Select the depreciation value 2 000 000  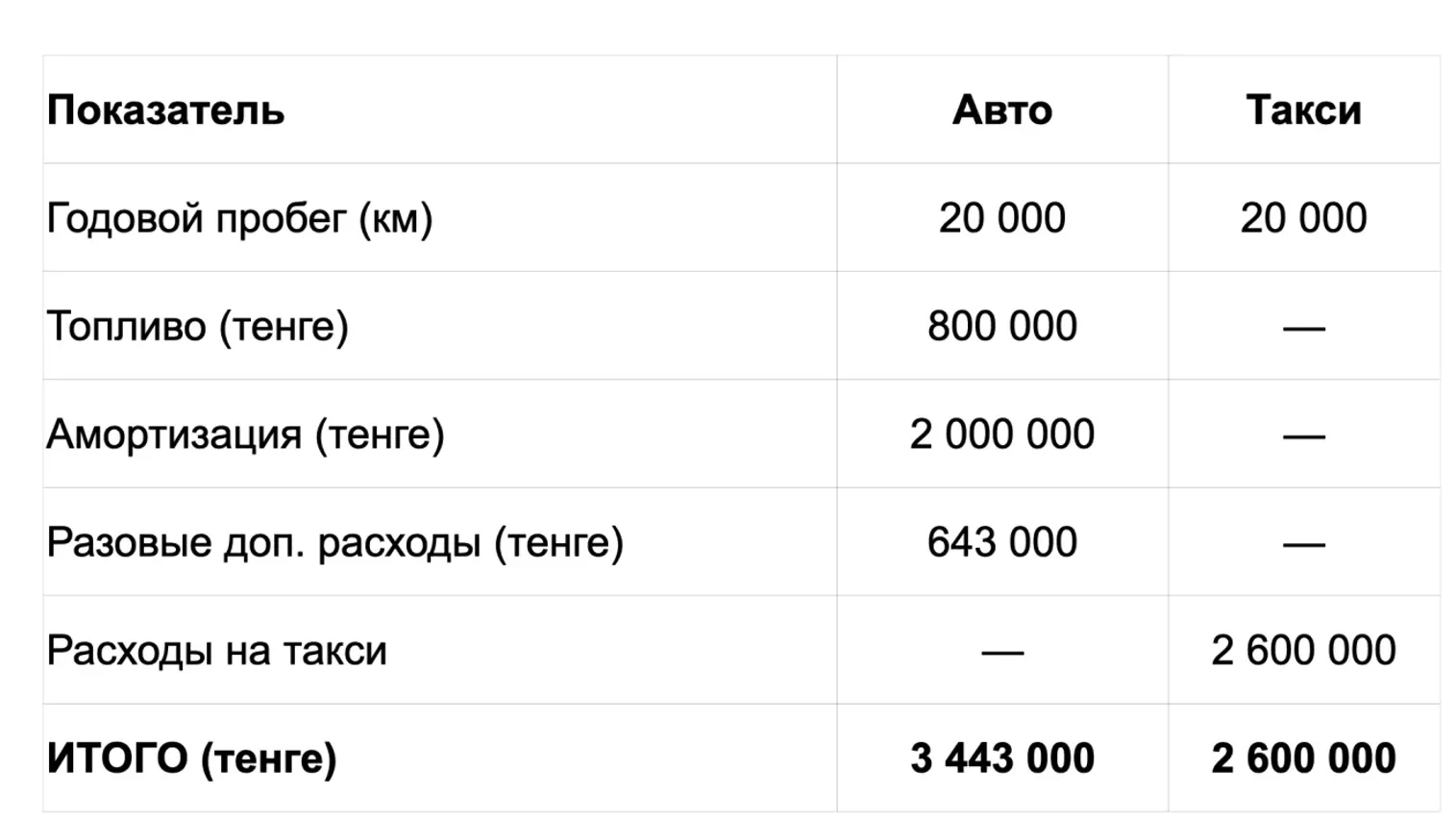point(1001,435)
